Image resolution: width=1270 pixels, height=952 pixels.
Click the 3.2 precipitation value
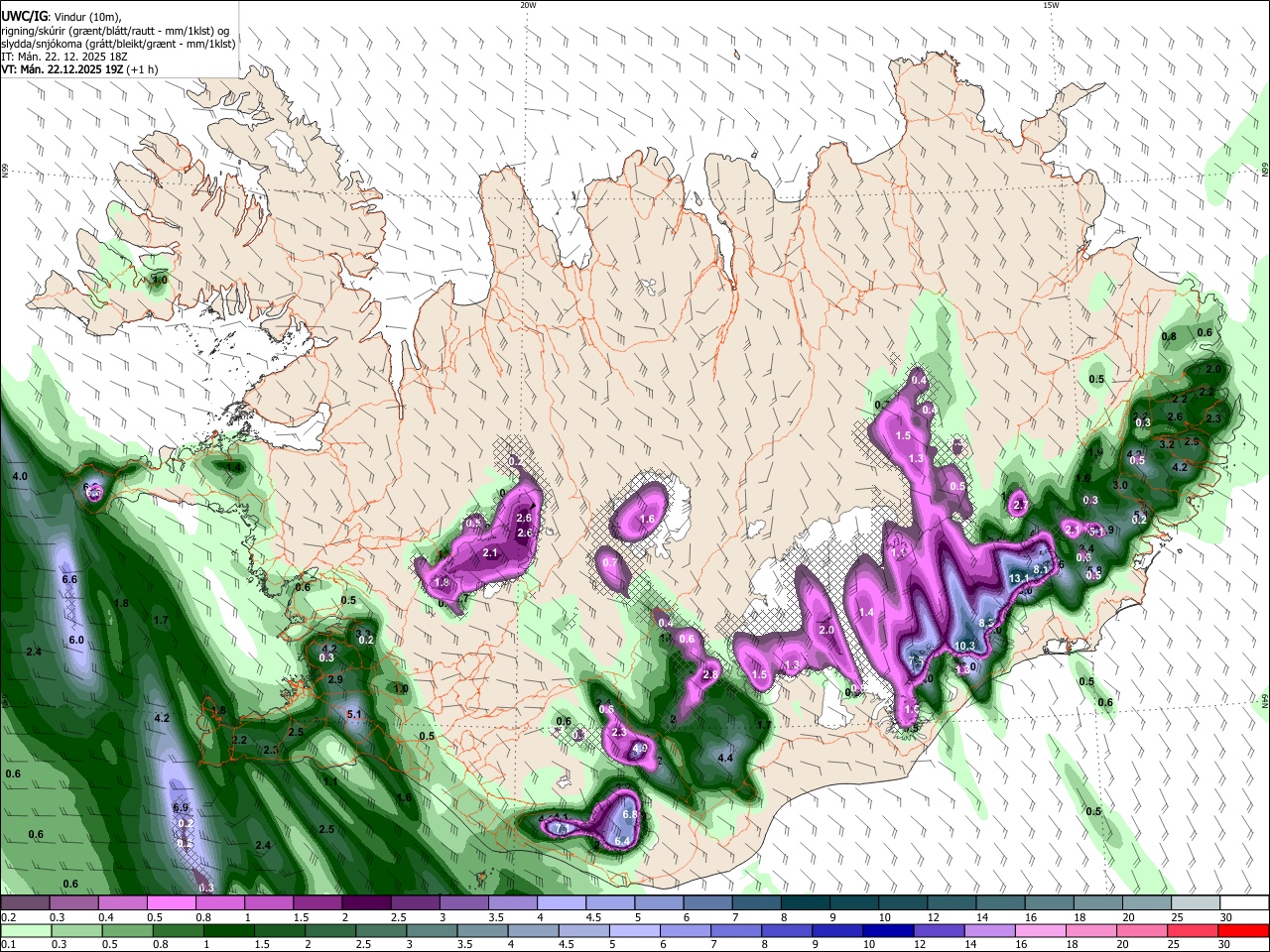[x=1167, y=443]
